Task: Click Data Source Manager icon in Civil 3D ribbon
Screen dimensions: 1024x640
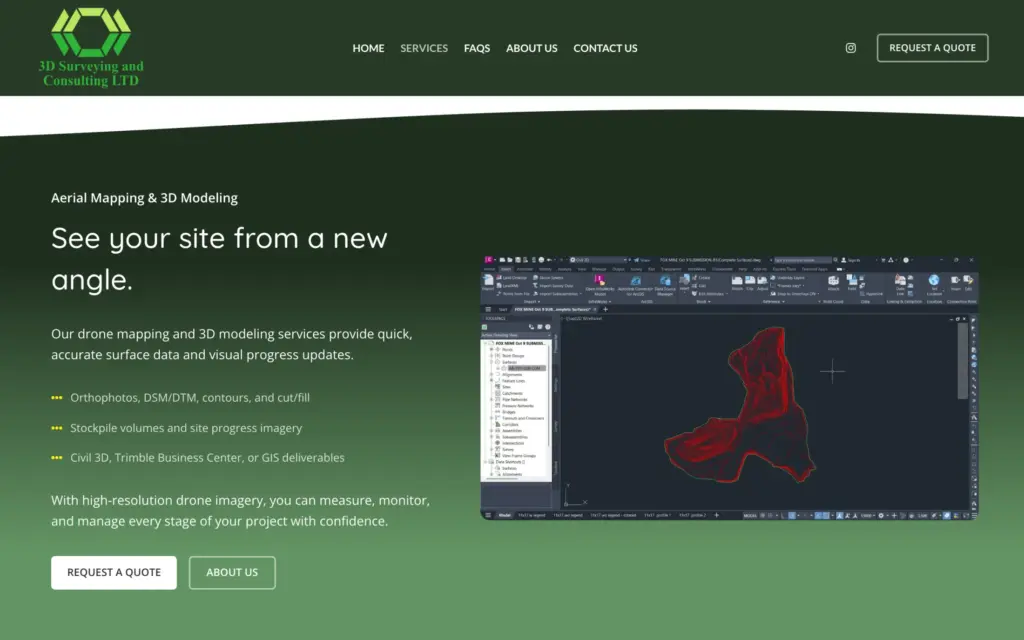Action: pos(665,281)
